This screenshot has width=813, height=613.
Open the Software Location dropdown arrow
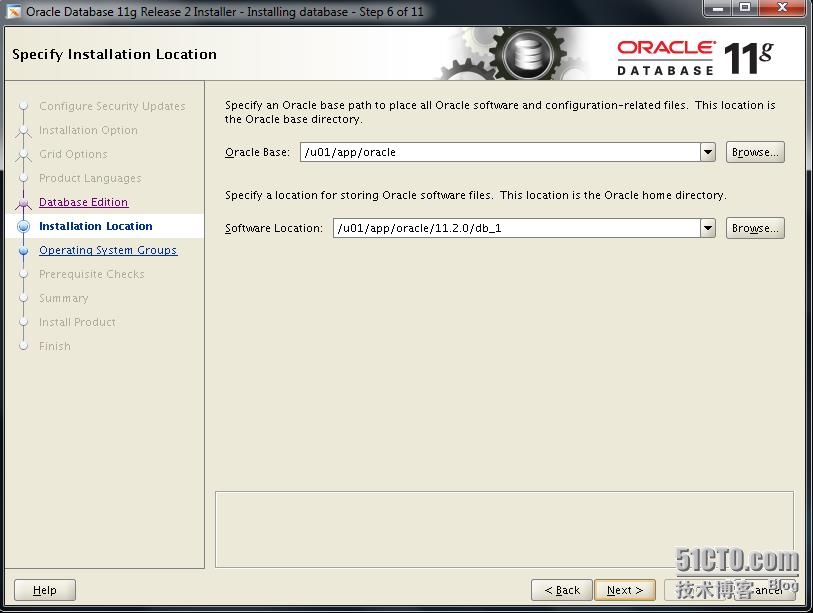click(x=708, y=228)
